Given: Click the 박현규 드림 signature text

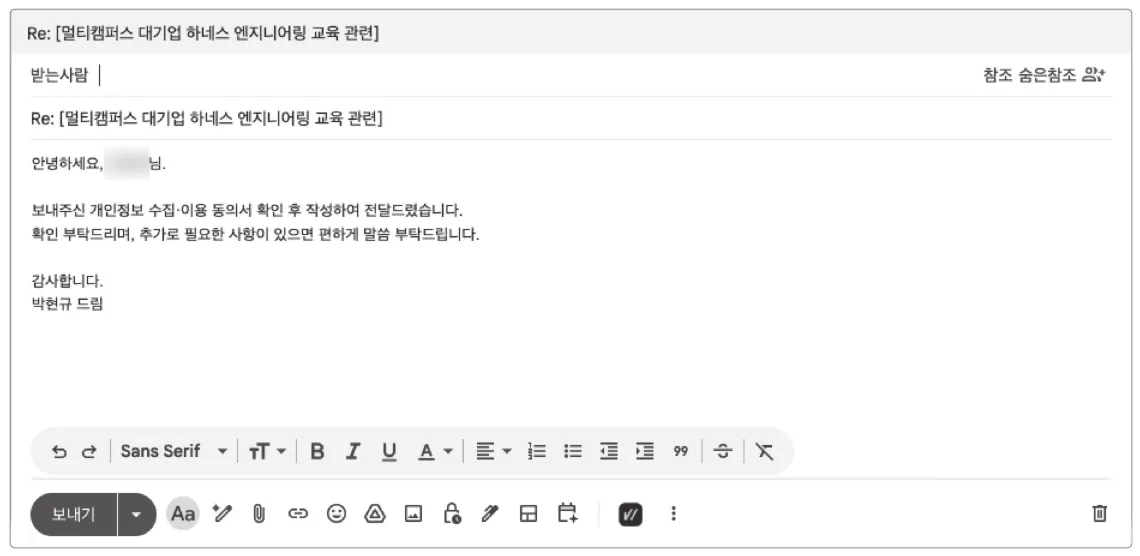Looking at the screenshot, I should coord(68,304).
